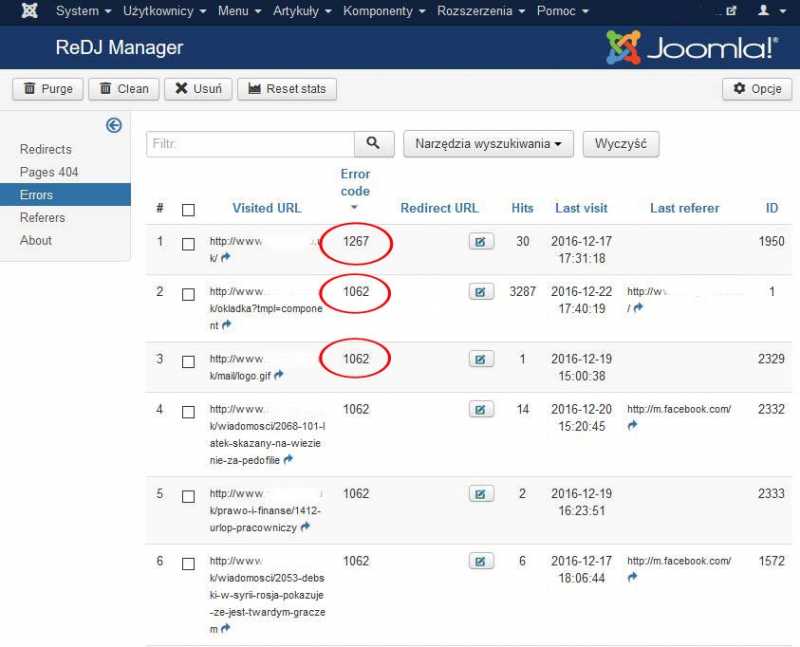Open Pages 404 in the sidebar
800x647 pixels.
49,172
